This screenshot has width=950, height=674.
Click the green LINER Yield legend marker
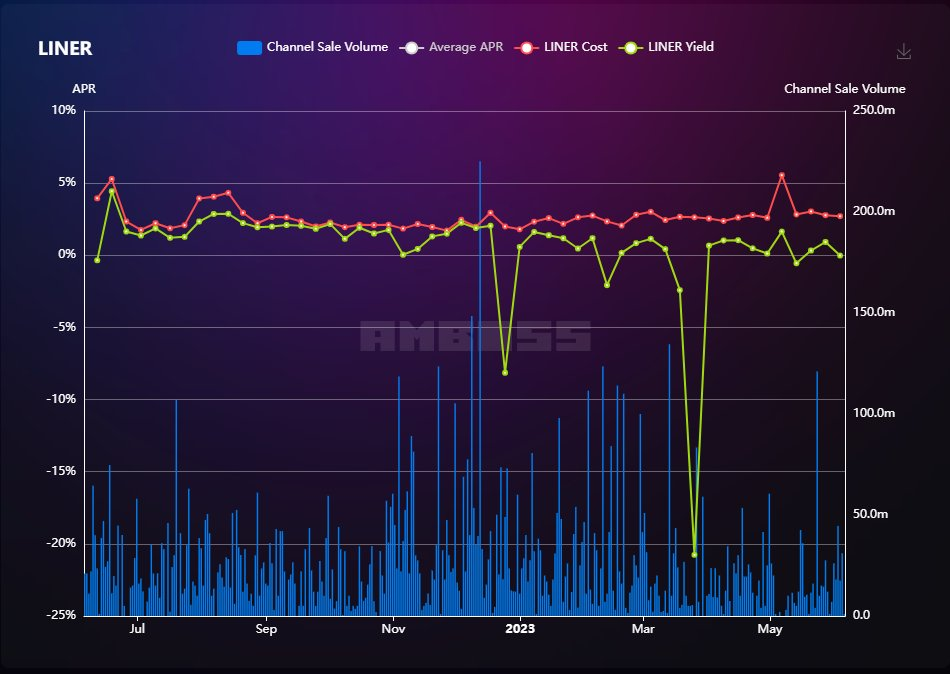pos(630,47)
